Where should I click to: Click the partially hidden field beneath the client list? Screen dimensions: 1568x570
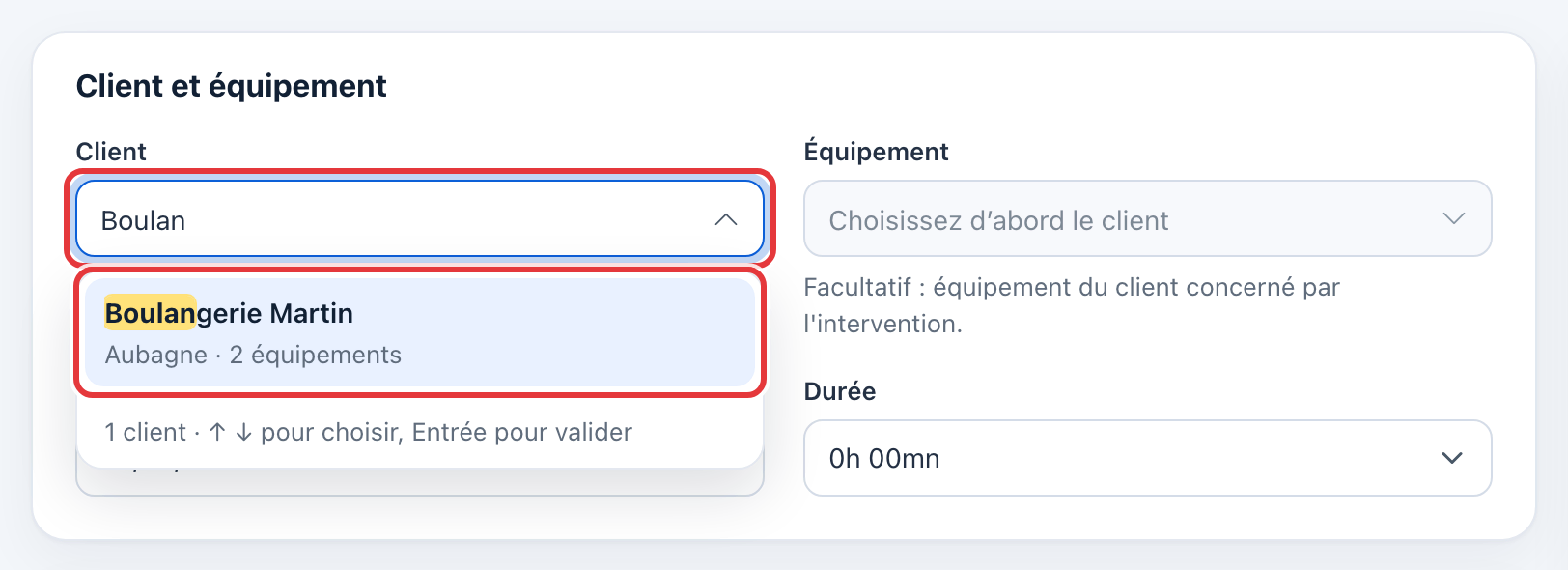[420, 482]
